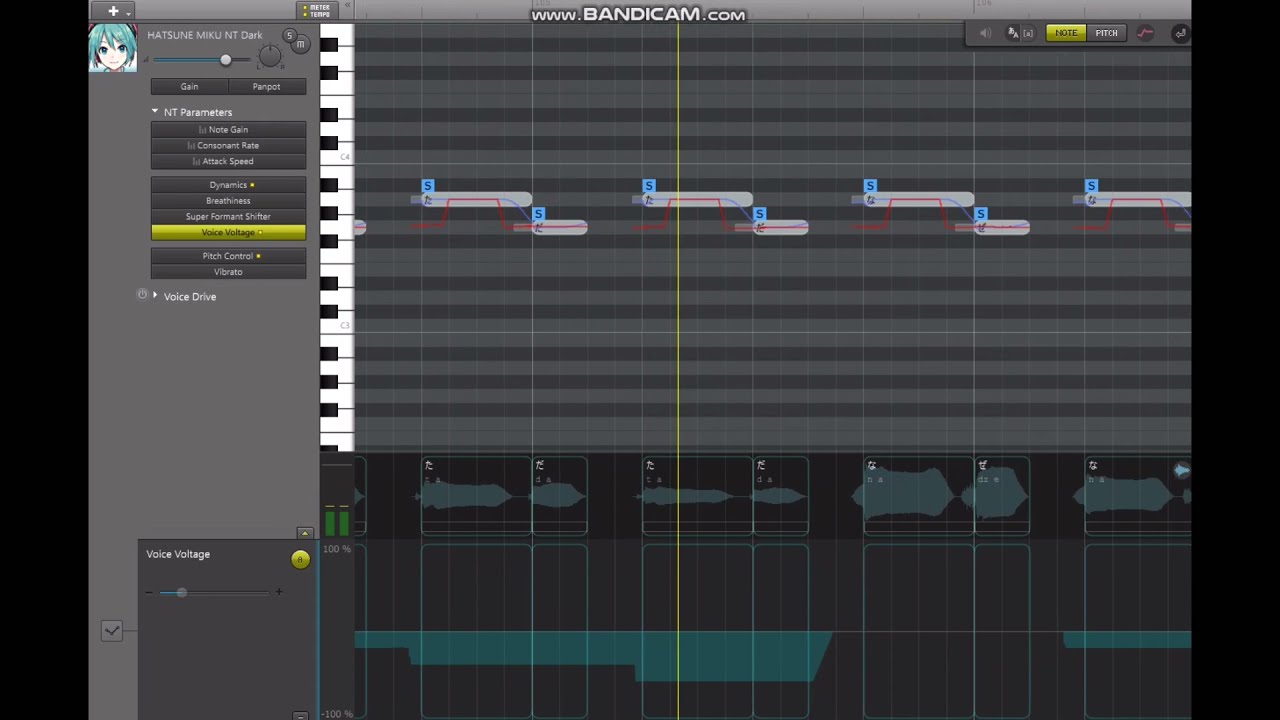Image resolution: width=1280 pixels, height=720 pixels.
Task: Toggle the Meter Tempo display button
Action: [x=317, y=11]
